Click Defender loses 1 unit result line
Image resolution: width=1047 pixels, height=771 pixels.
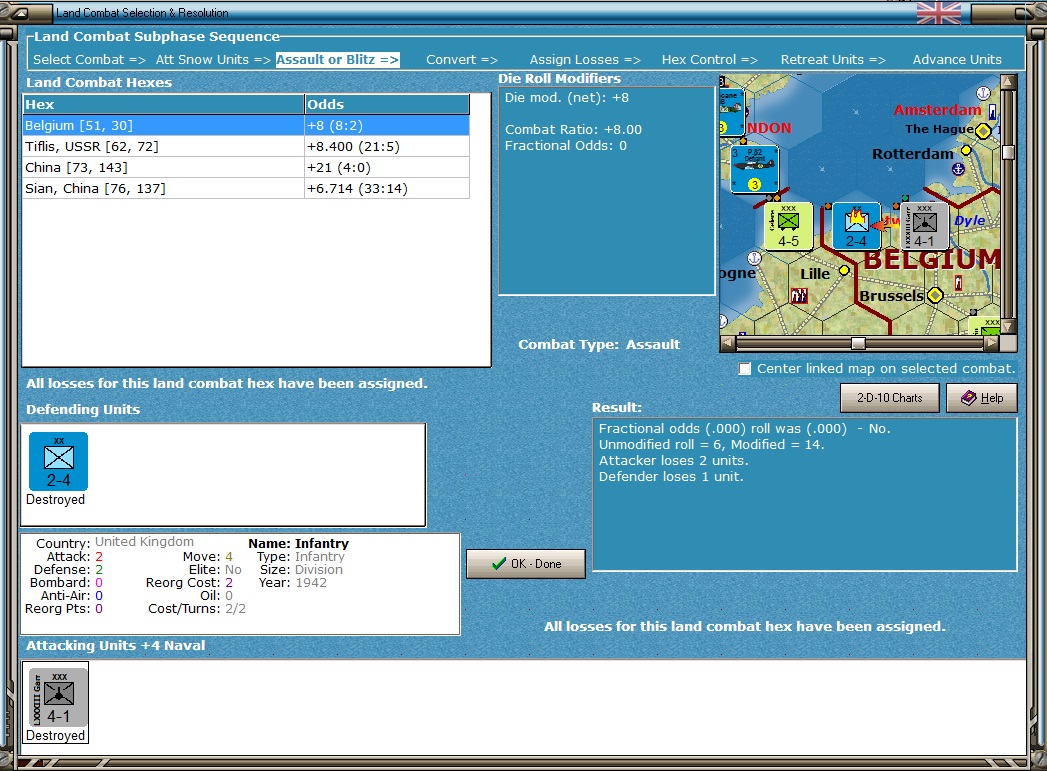click(670, 477)
